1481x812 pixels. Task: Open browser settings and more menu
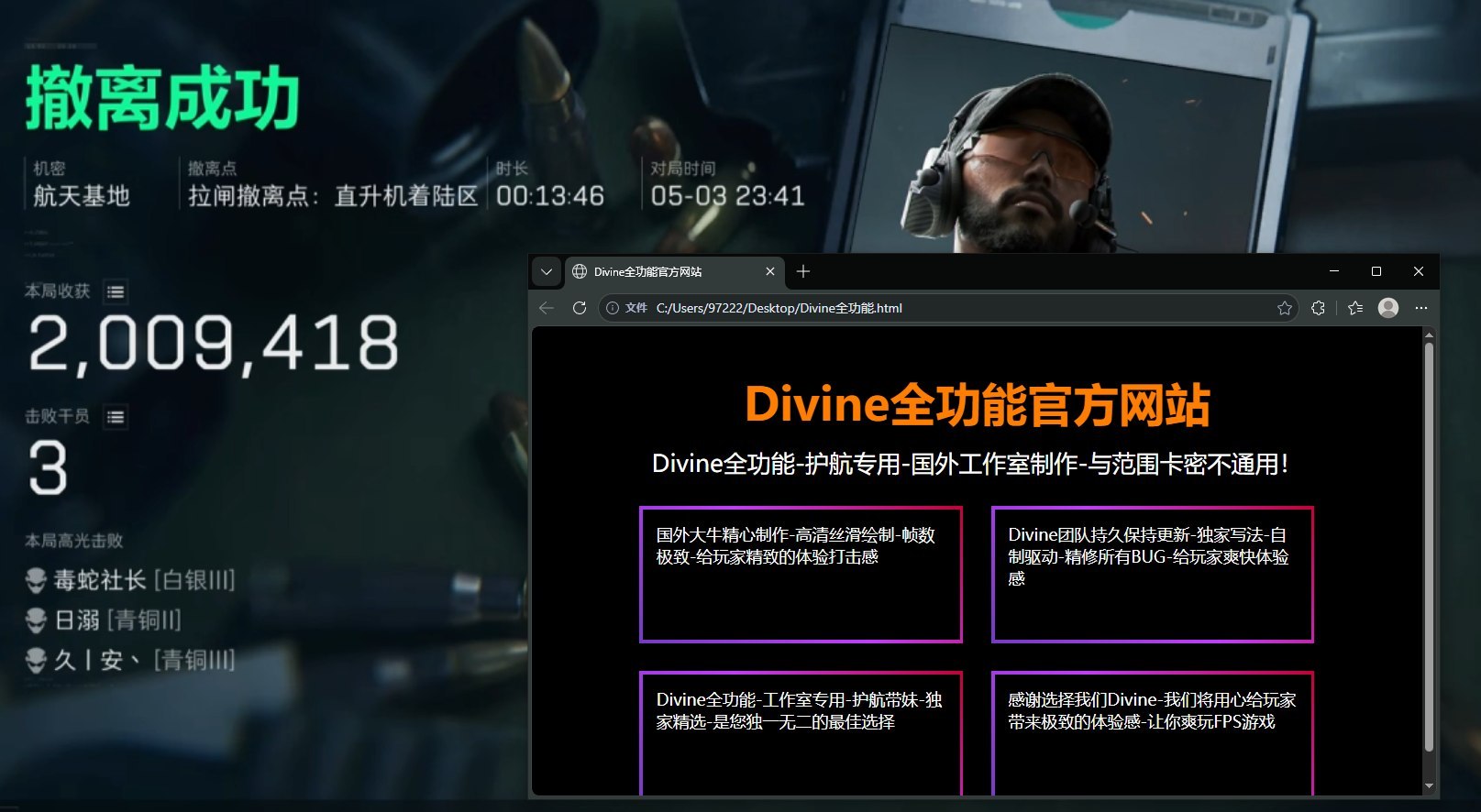(x=1421, y=308)
